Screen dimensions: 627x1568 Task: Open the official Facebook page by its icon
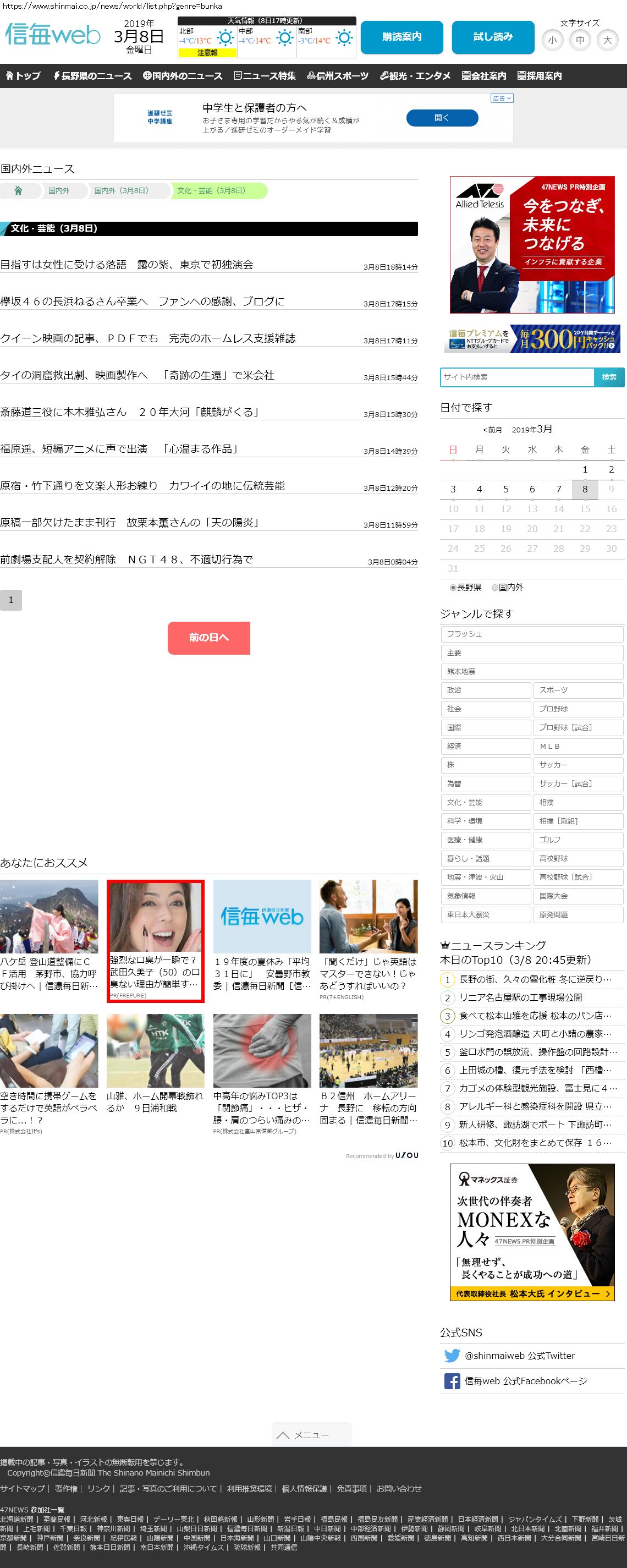(x=452, y=1381)
